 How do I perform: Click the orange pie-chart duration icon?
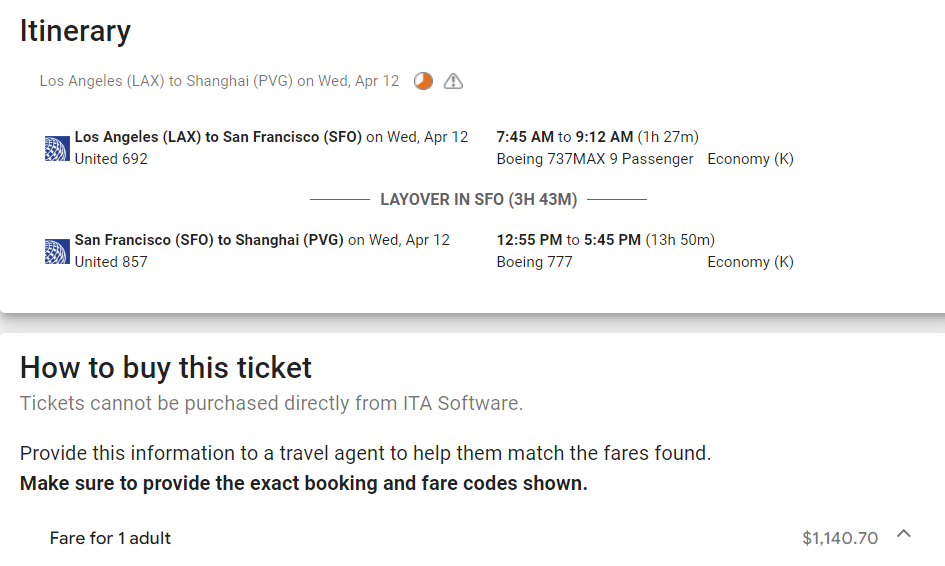click(424, 81)
